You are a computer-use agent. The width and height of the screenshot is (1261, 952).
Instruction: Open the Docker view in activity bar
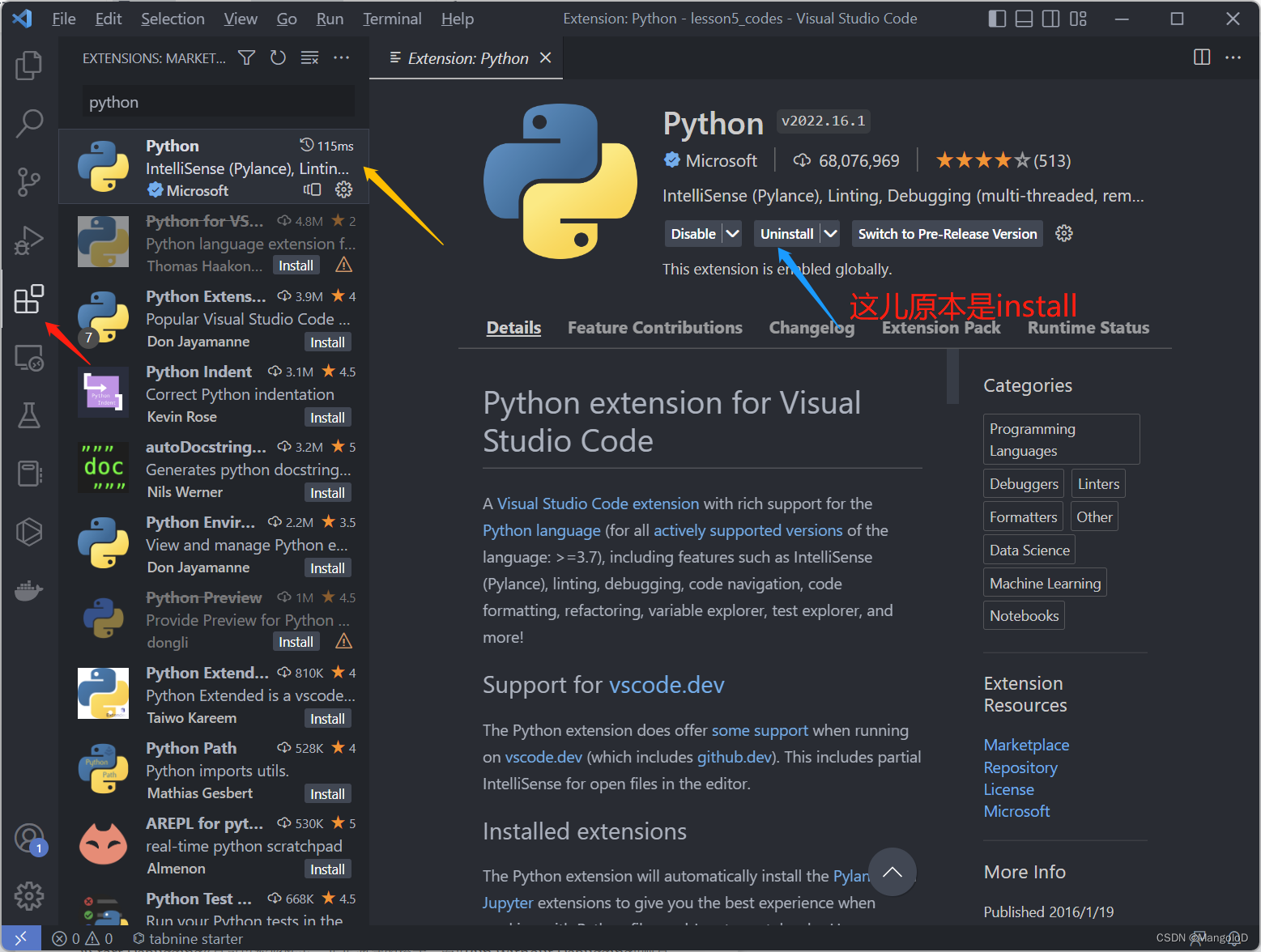click(29, 590)
